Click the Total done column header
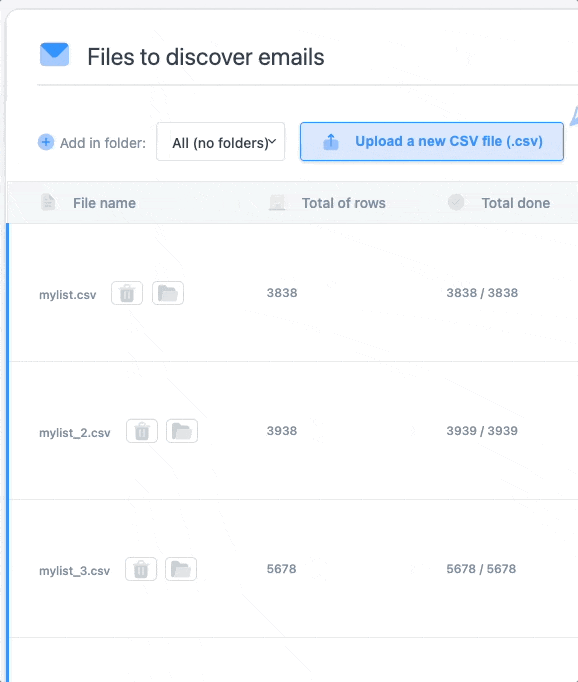This screenshot has height=682, width=578. 516,203
